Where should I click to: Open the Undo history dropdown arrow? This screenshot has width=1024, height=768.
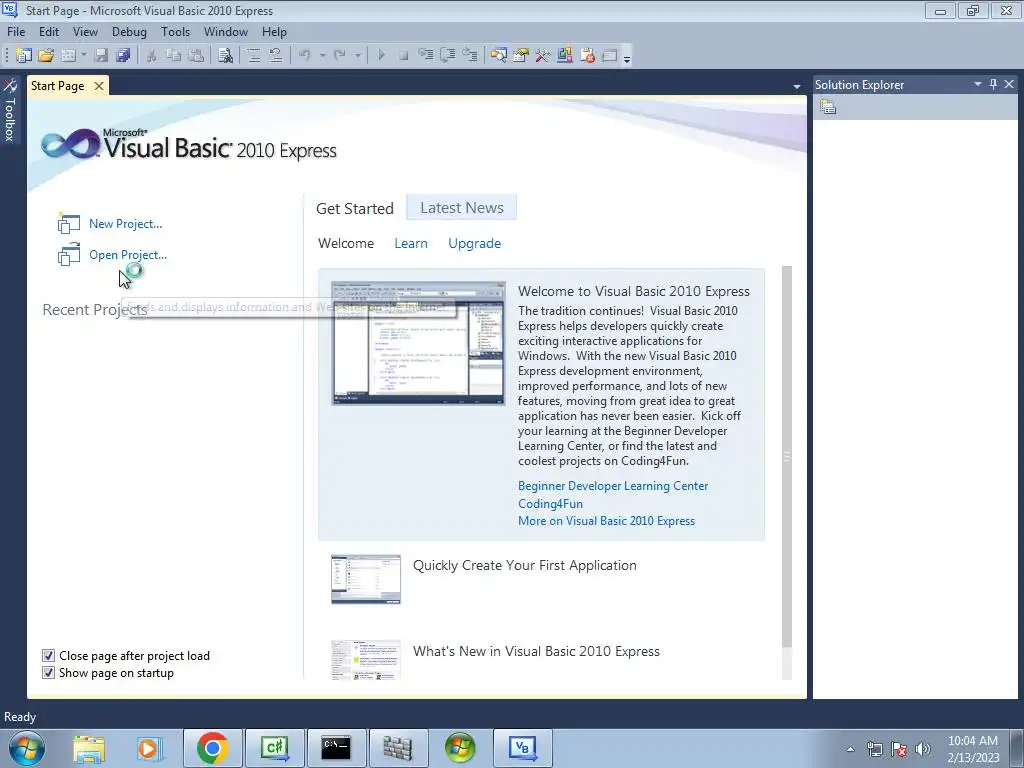click(x=322, y=56)
